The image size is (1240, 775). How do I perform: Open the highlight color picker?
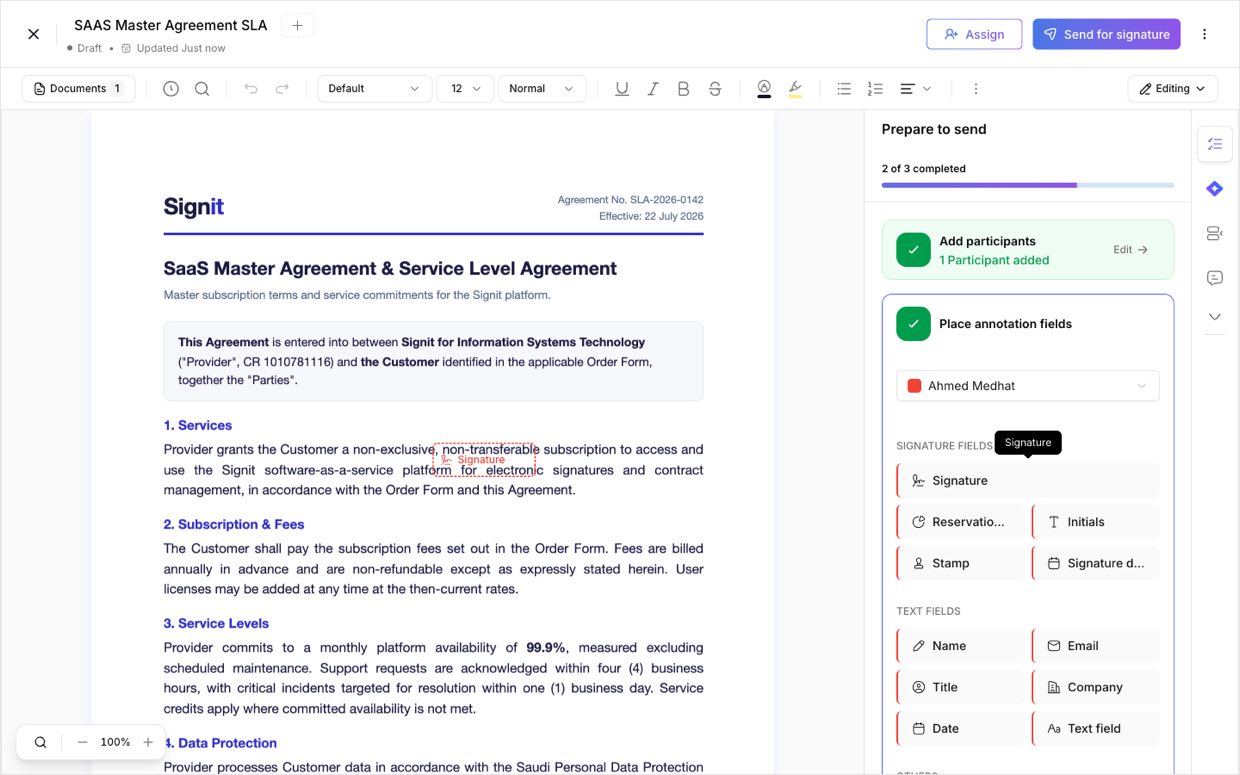(795, 88)
